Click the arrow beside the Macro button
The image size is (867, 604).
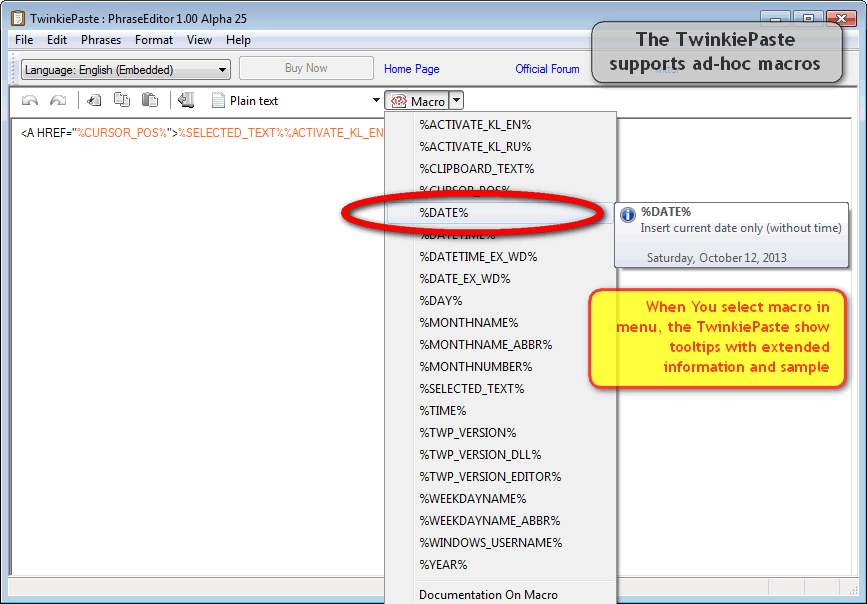[456, 101]
